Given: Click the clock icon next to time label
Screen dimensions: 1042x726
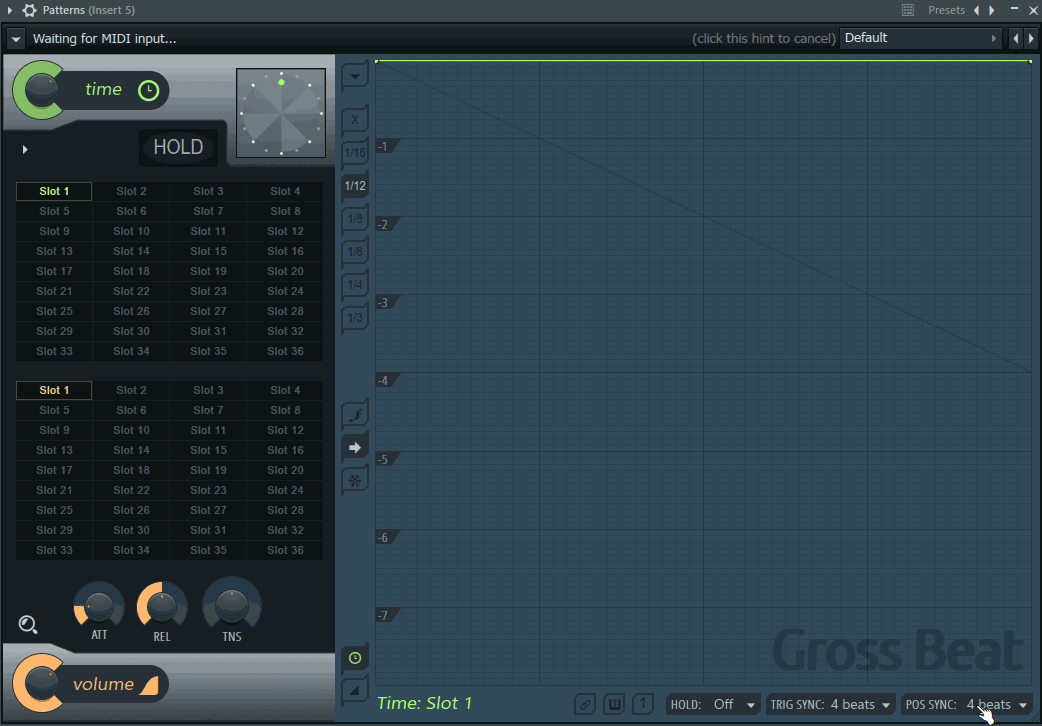Looking at the screenshot, I should (148, 90).
